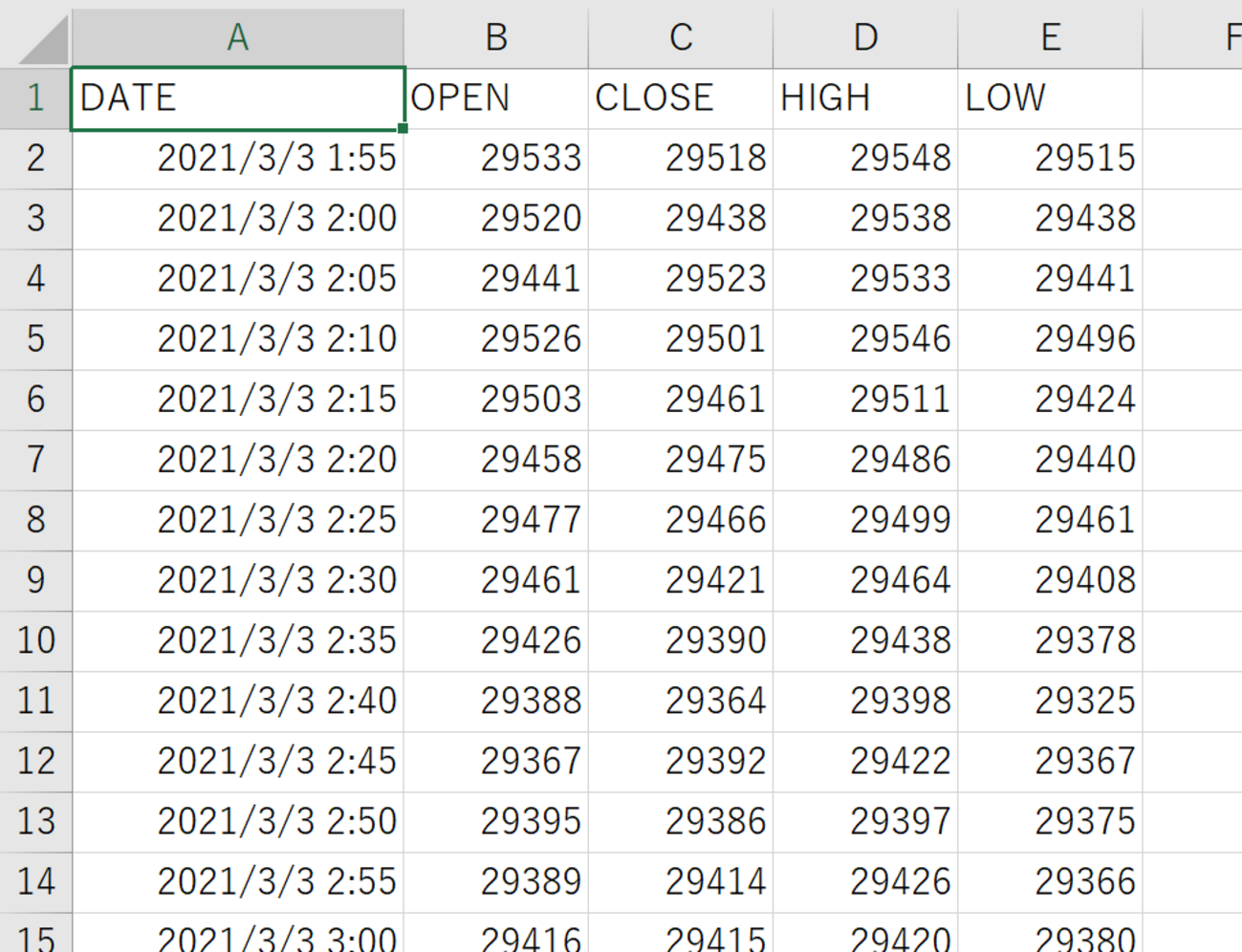The height and width of the screenshot is (952, 1242).
Task: Select row 7 header
Action: click(36, 460)
